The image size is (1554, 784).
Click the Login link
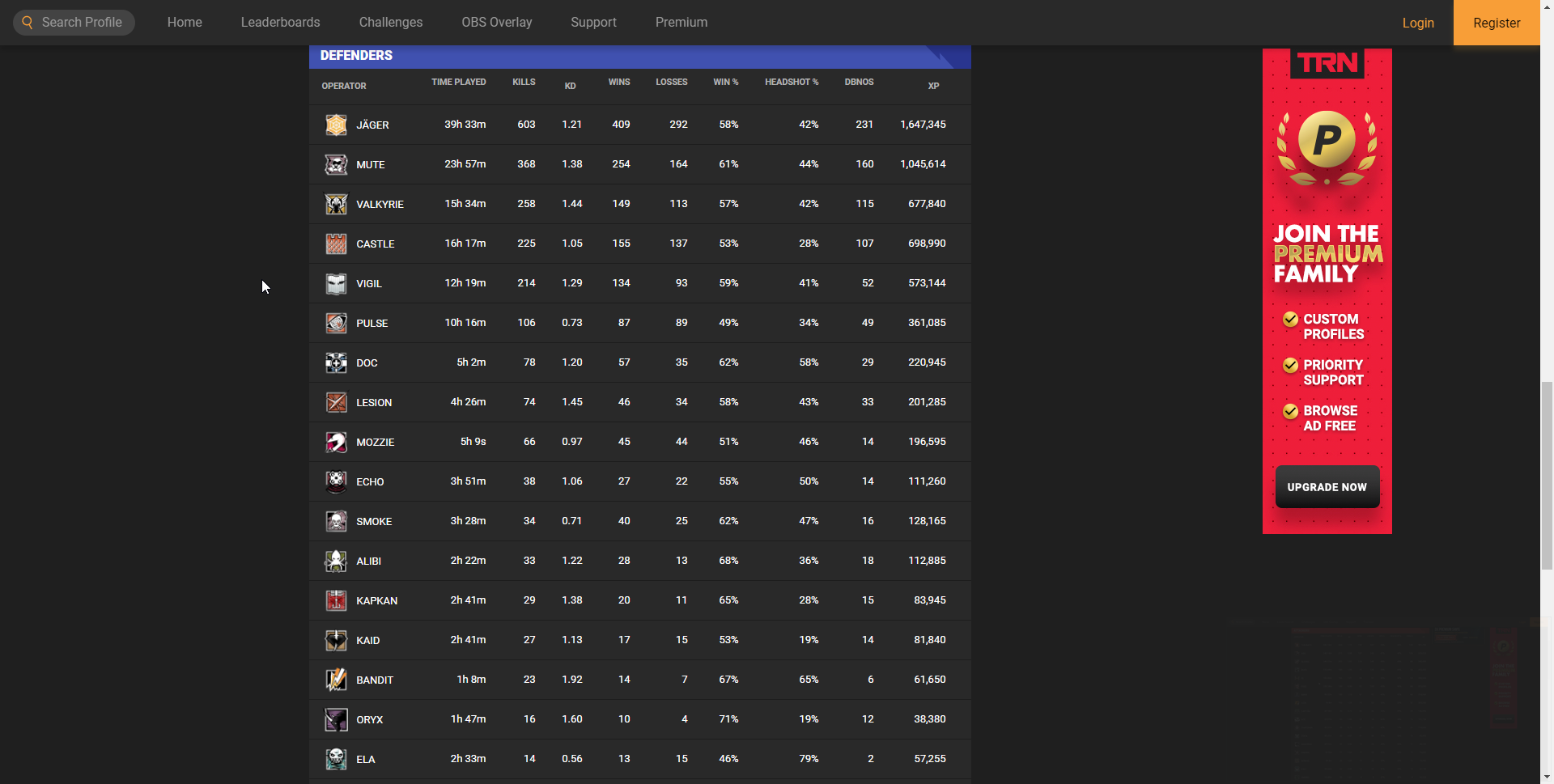tap(1417, 23)
